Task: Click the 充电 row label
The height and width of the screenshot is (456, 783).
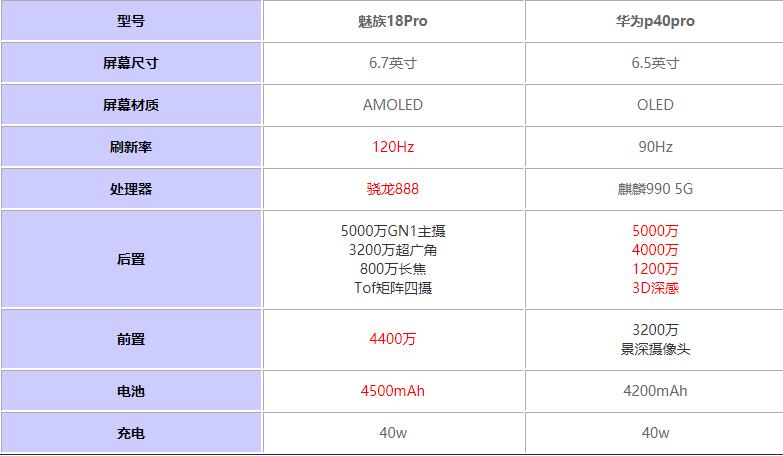Action: pos(131,433)
